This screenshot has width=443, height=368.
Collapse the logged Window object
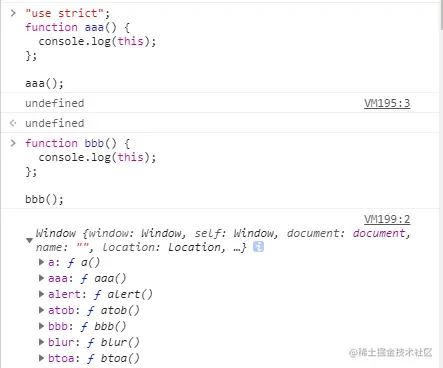pyautogui.click(x=29, y=240)
